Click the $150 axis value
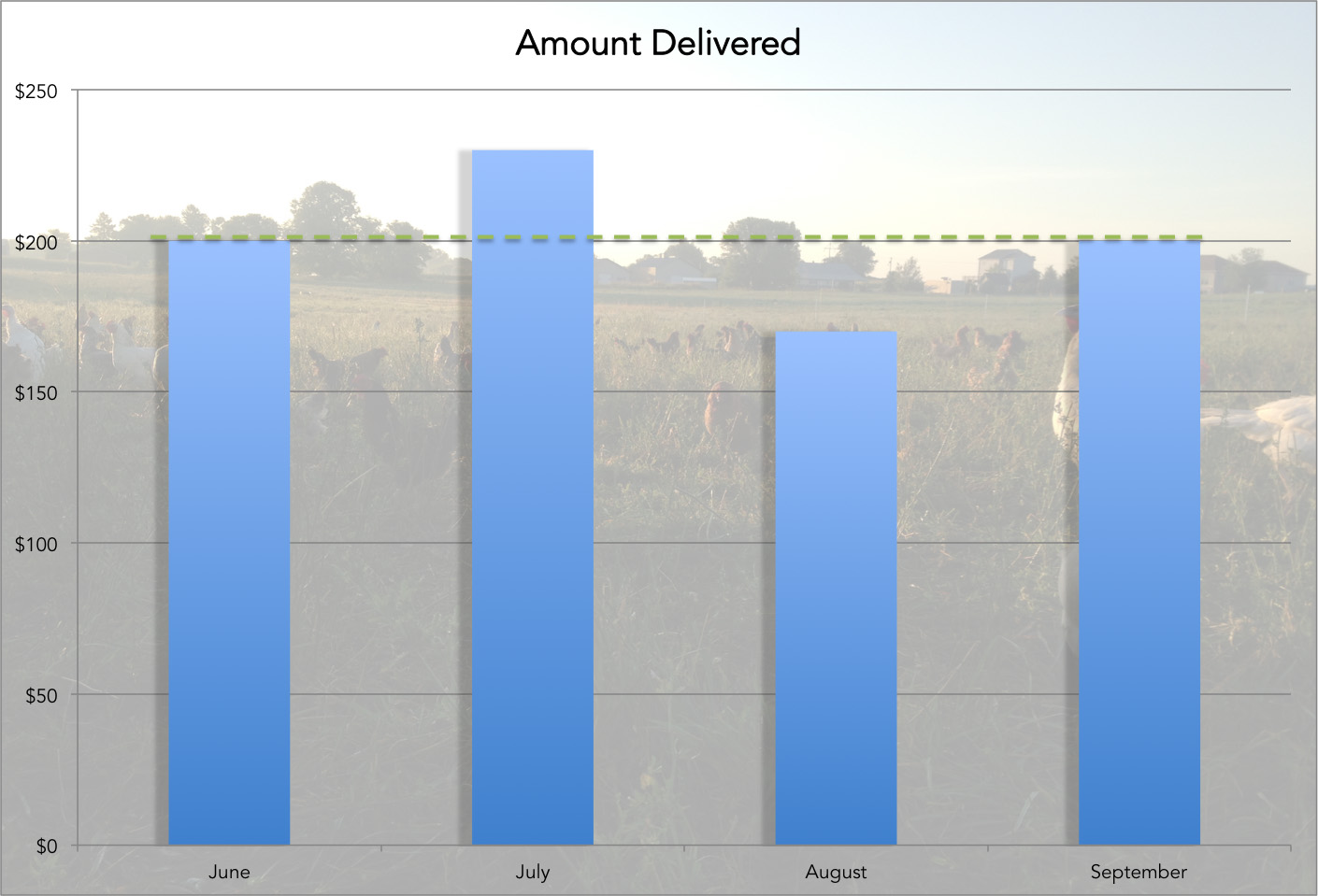 (x=36, y=393)
